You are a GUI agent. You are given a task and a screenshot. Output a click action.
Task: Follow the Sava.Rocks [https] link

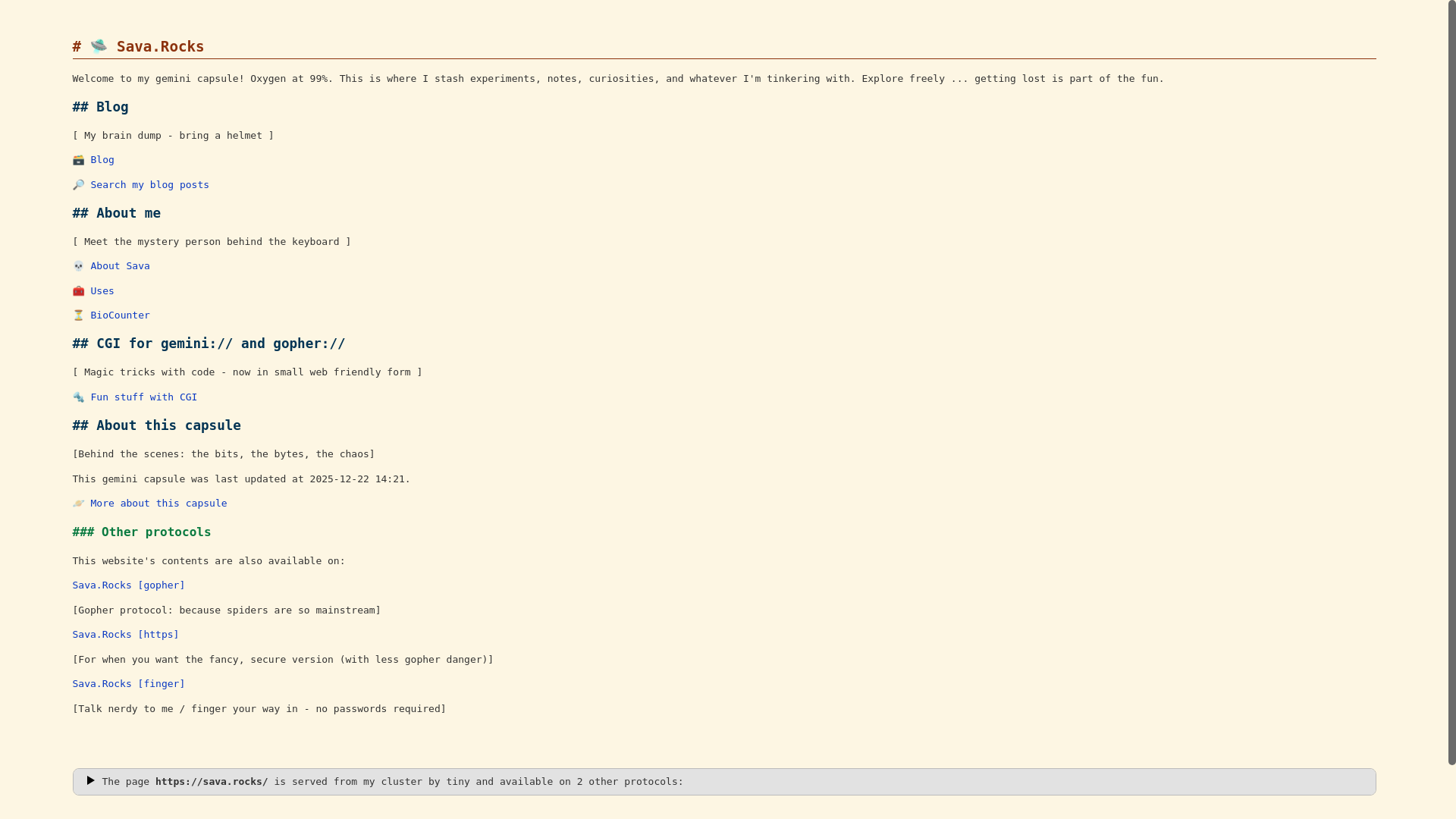point(125,635)
